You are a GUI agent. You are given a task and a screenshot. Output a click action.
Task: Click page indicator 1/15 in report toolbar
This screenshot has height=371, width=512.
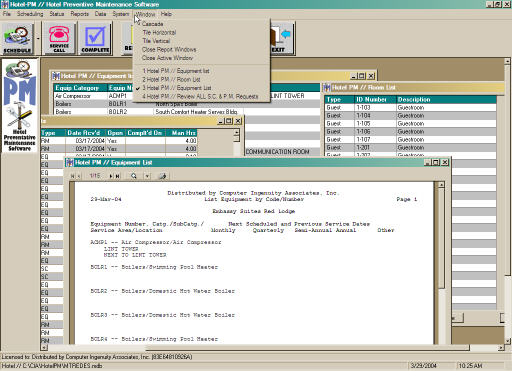[x=95, y=176]
